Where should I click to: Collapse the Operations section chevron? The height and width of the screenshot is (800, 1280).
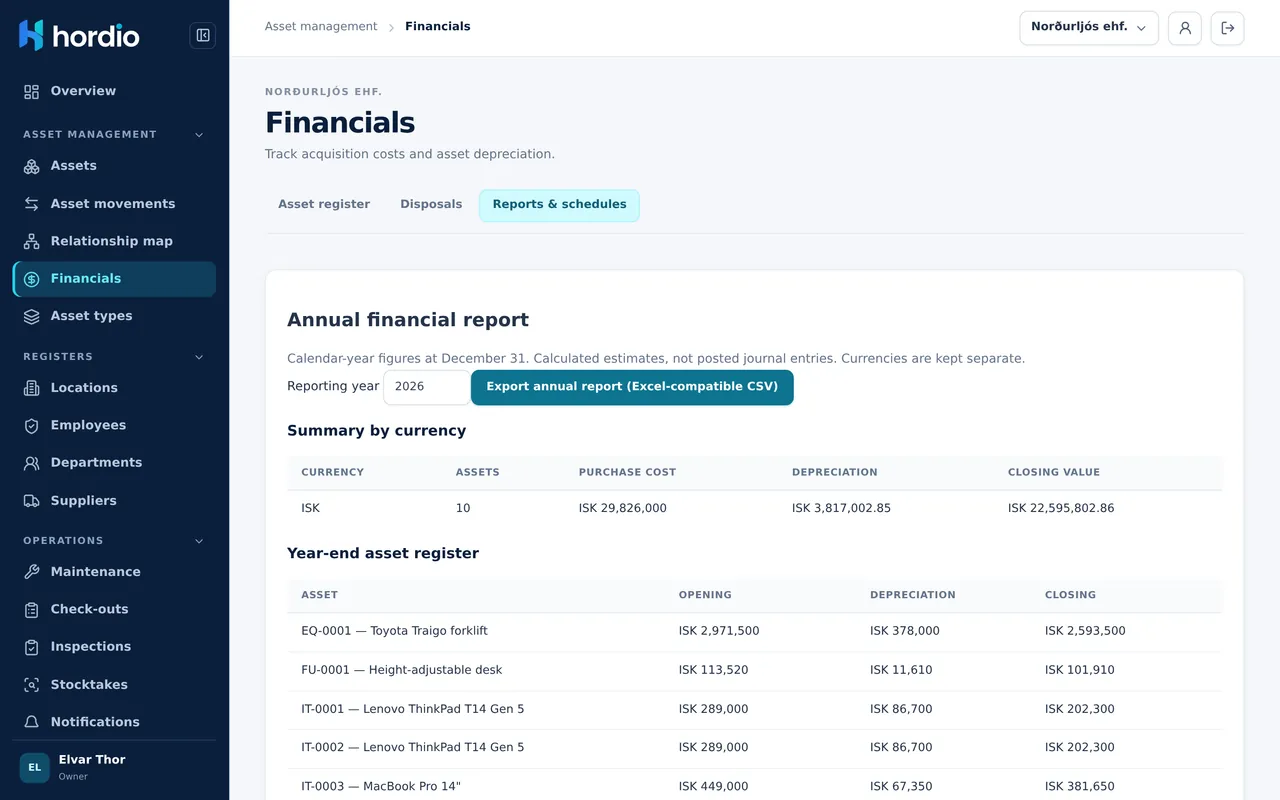tap(199, 541)
